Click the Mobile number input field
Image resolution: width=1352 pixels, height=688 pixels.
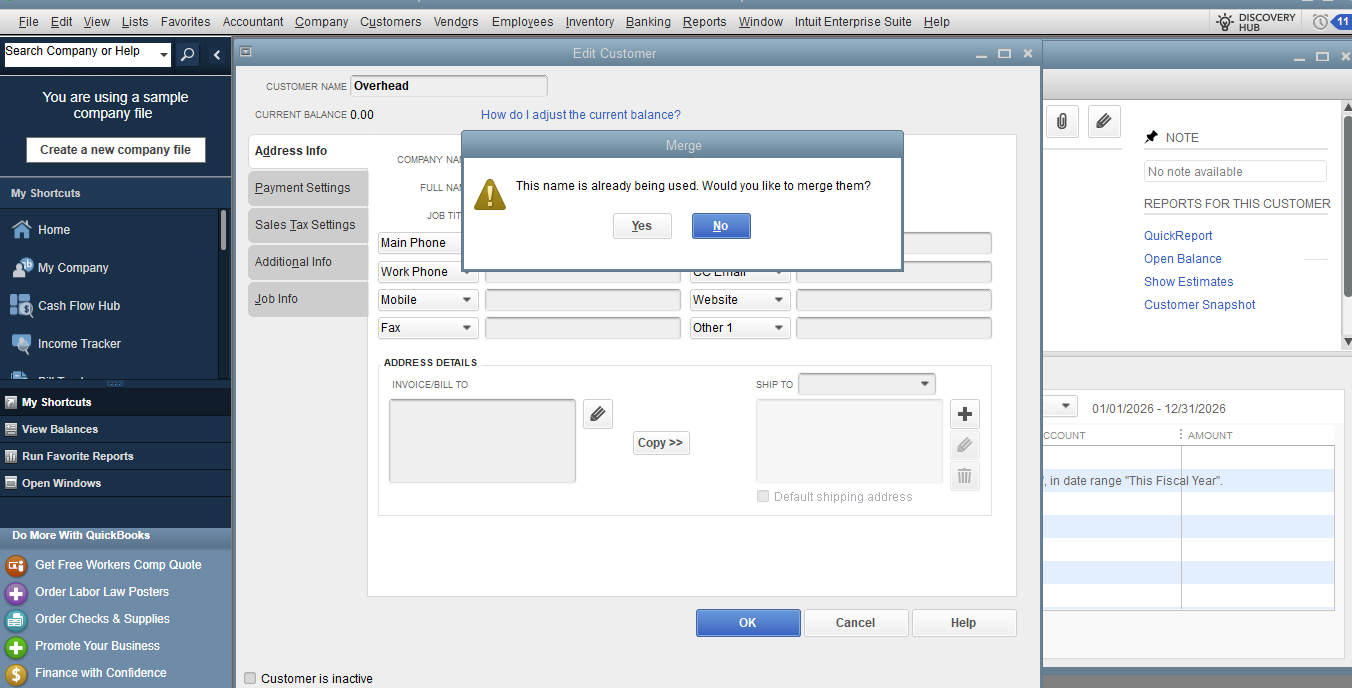click(583, 300)
